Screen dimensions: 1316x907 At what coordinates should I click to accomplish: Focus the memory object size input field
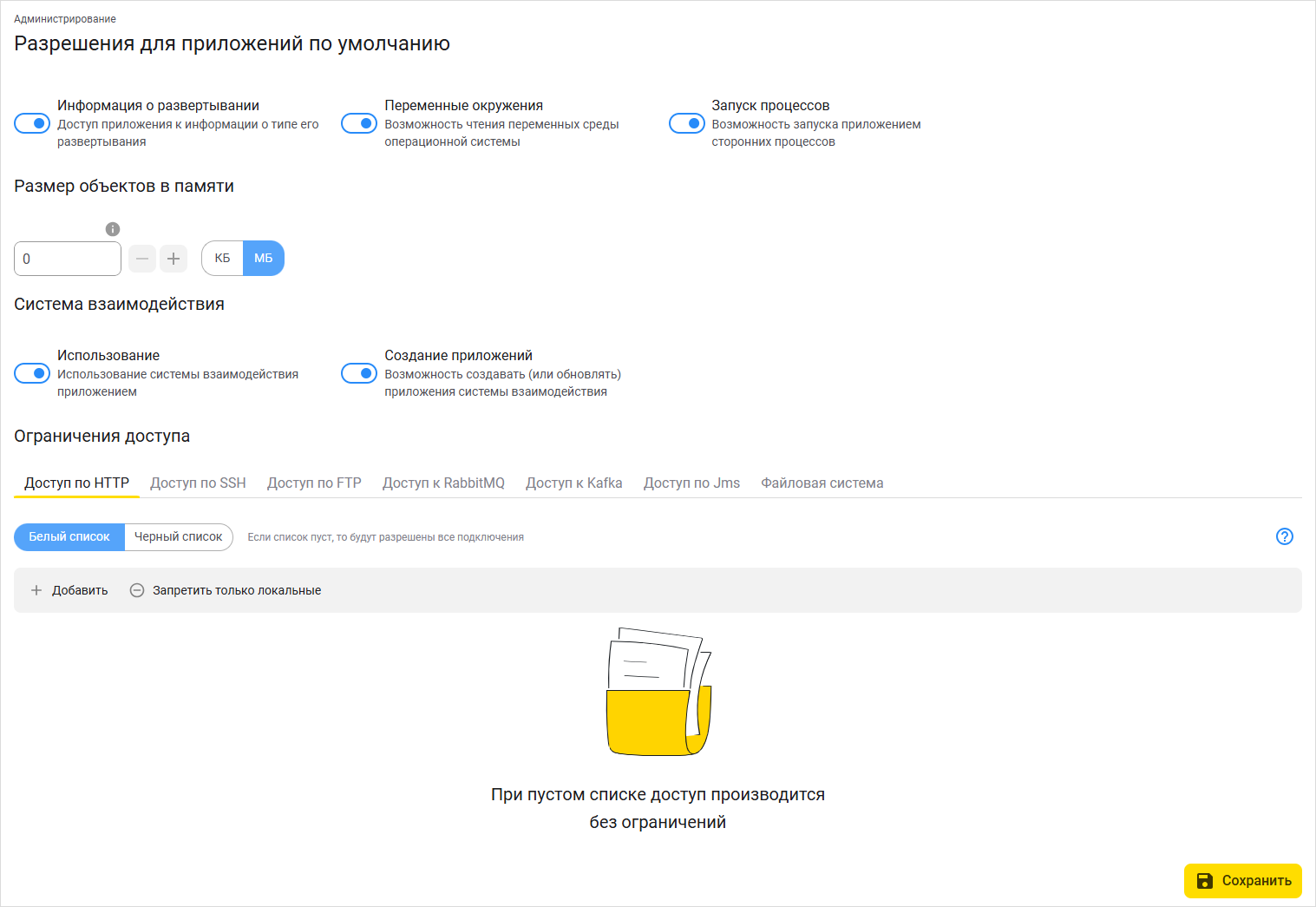click(68, 259)
